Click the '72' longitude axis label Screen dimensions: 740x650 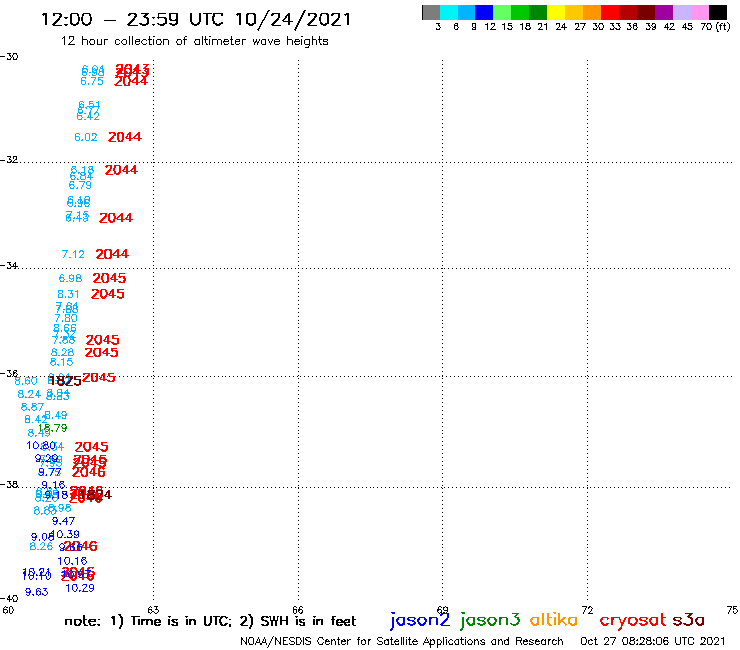point(587,610)
